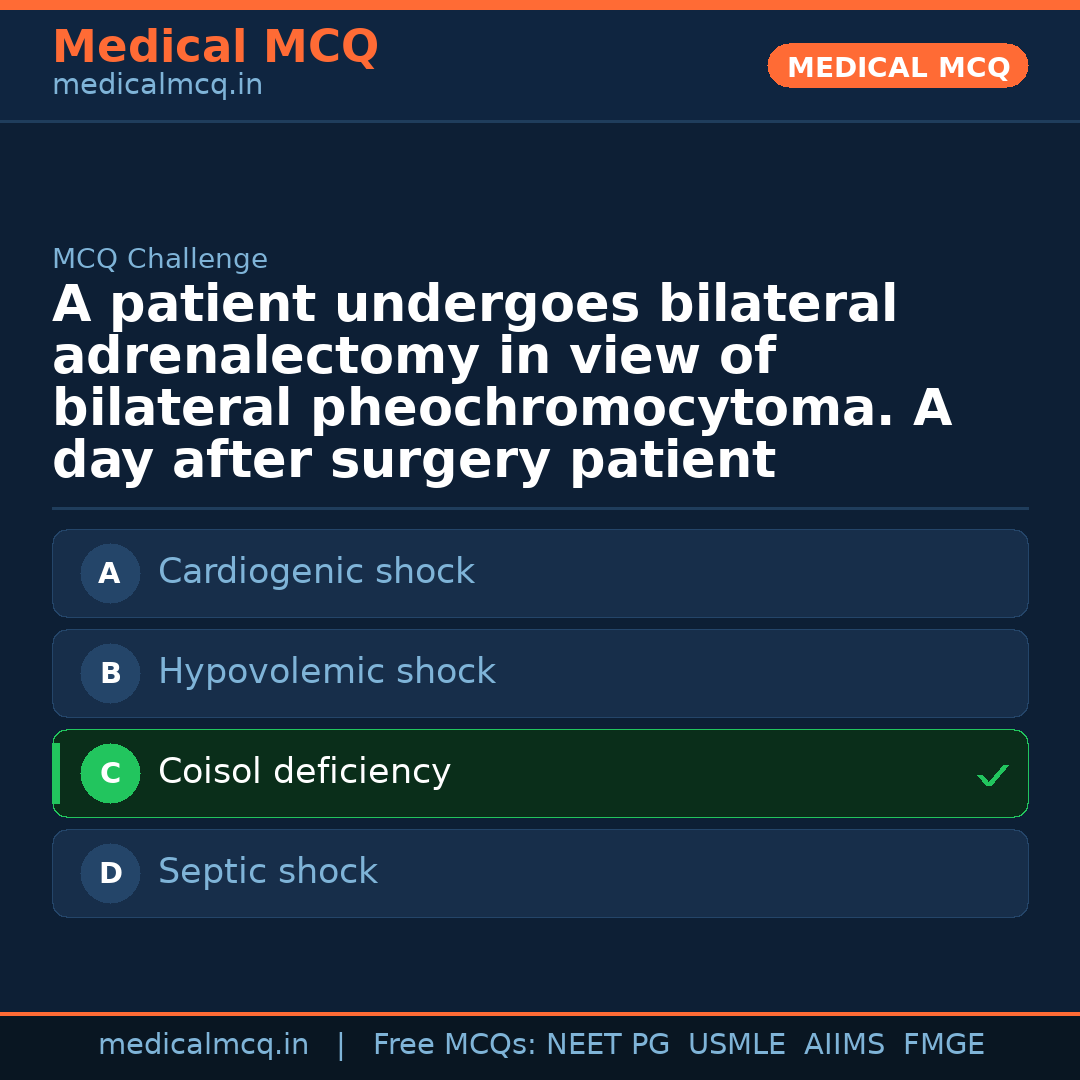Click the letter A circle icon
Viewport: 1080px width, 1080px height.
point(110,574)
